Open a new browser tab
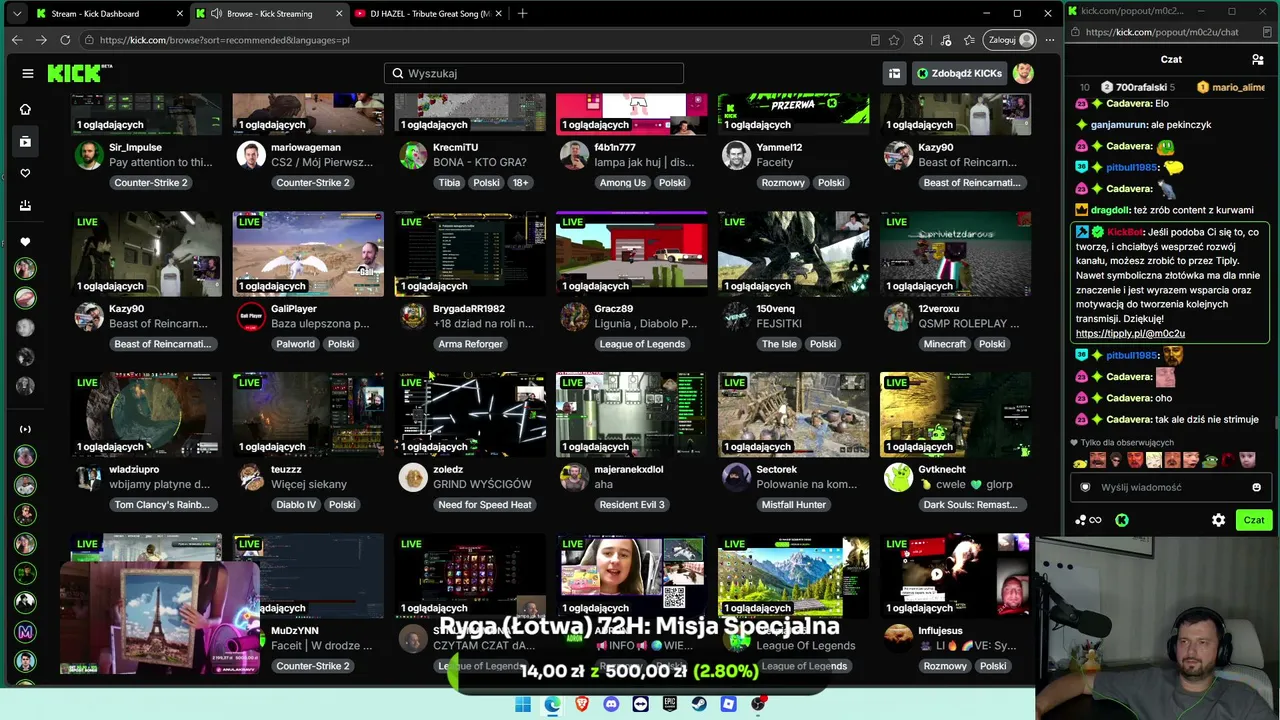1280x720 pixels. 522,13
